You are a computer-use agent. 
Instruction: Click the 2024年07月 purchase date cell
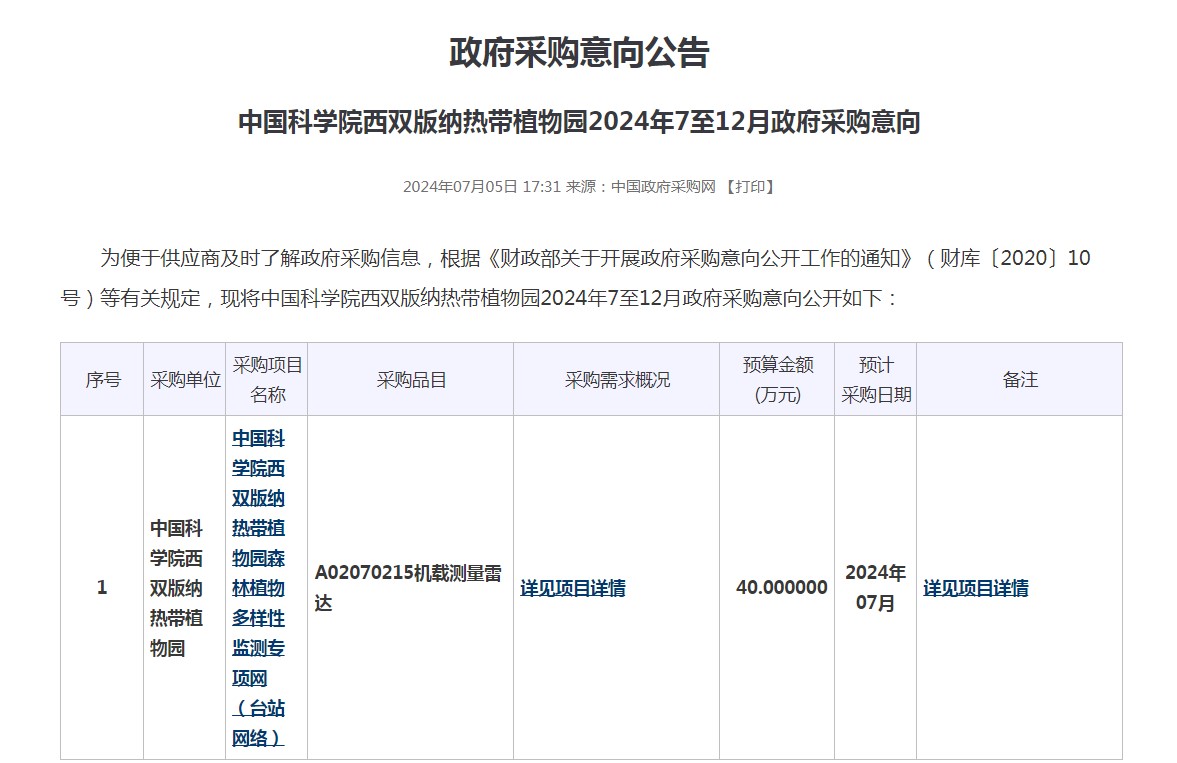875,588
